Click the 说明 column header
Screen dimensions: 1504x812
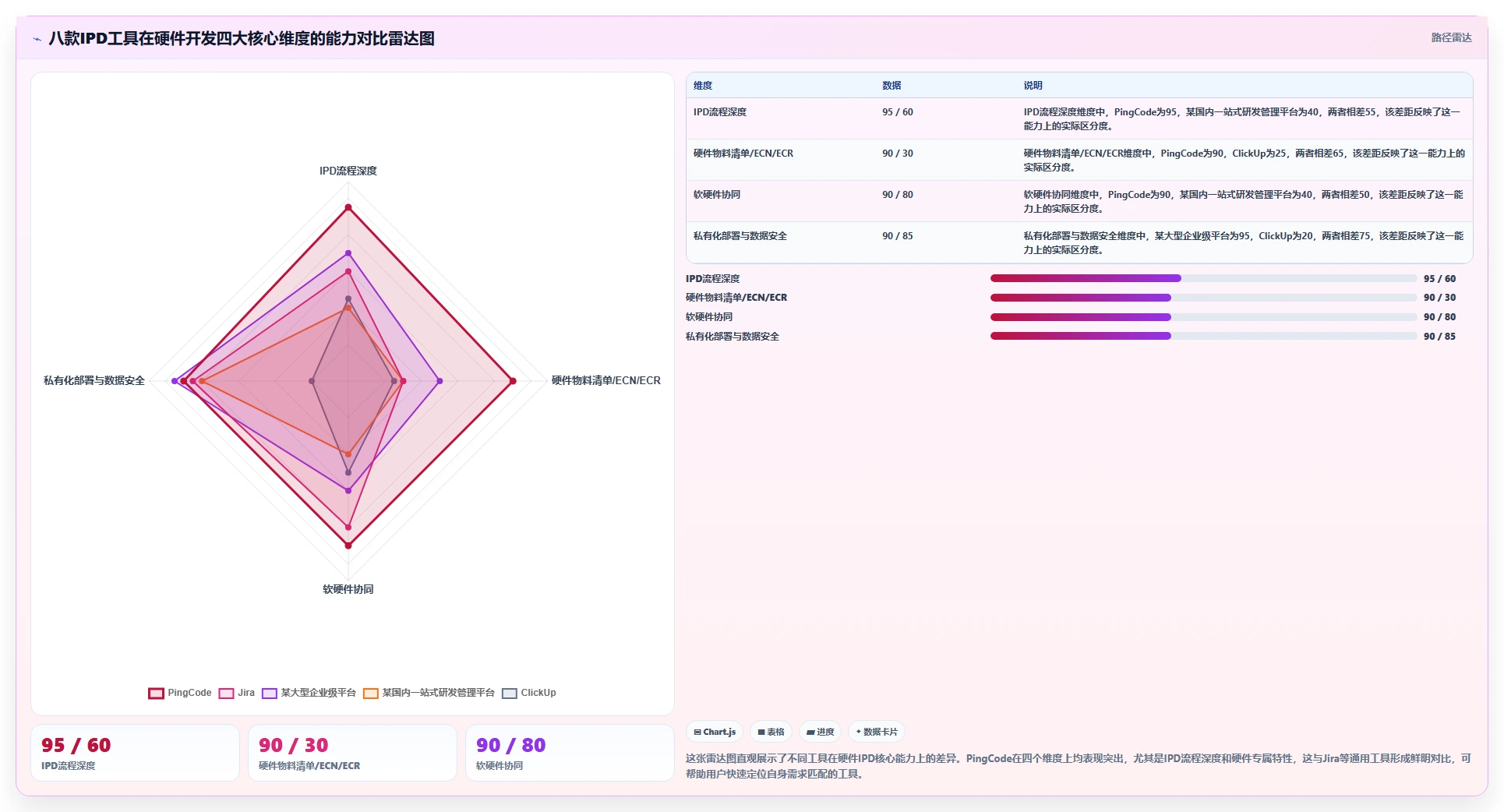pyautogui.click(x=1033, y=86)
